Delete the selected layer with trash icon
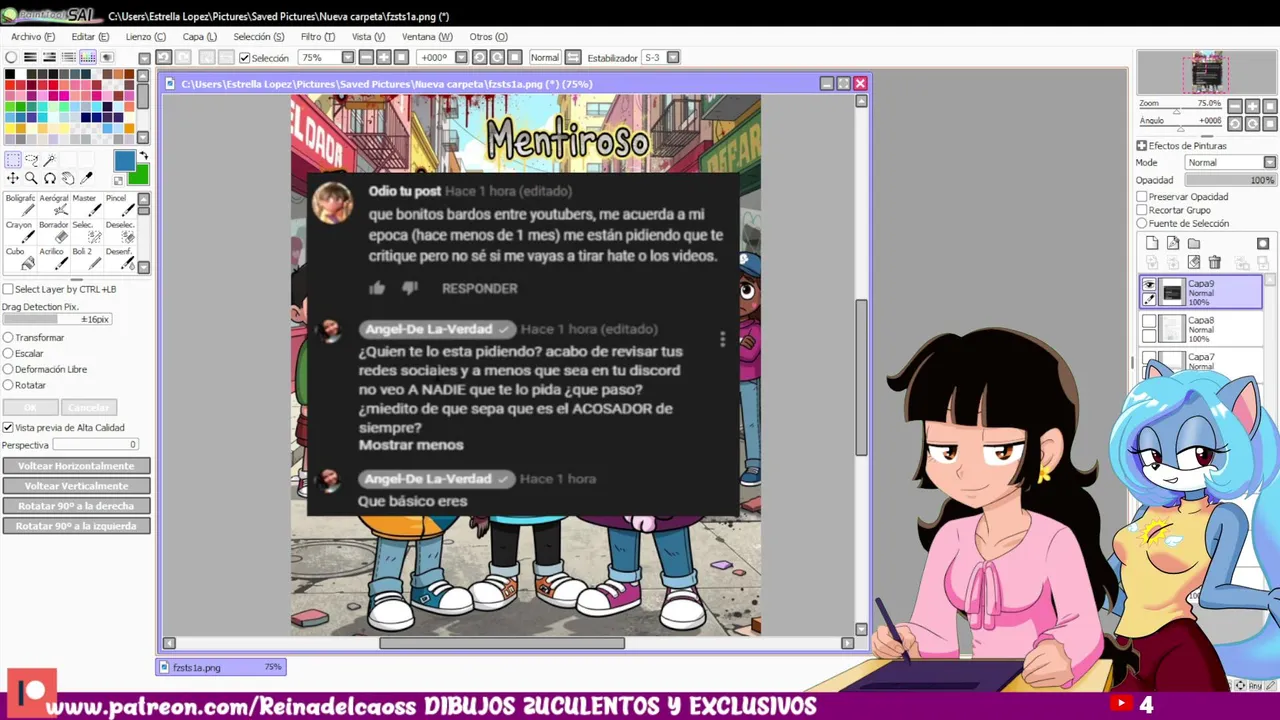The image size is (1280, 720). [1215, 262]
